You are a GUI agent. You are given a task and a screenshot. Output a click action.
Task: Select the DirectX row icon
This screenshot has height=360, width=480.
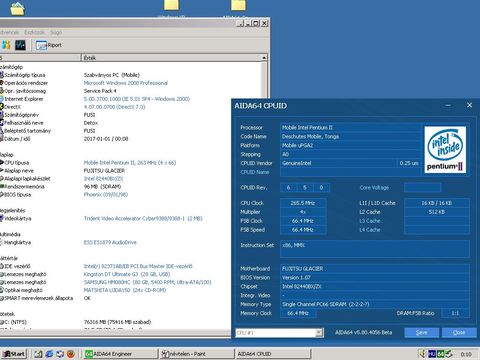pos(1,107)
